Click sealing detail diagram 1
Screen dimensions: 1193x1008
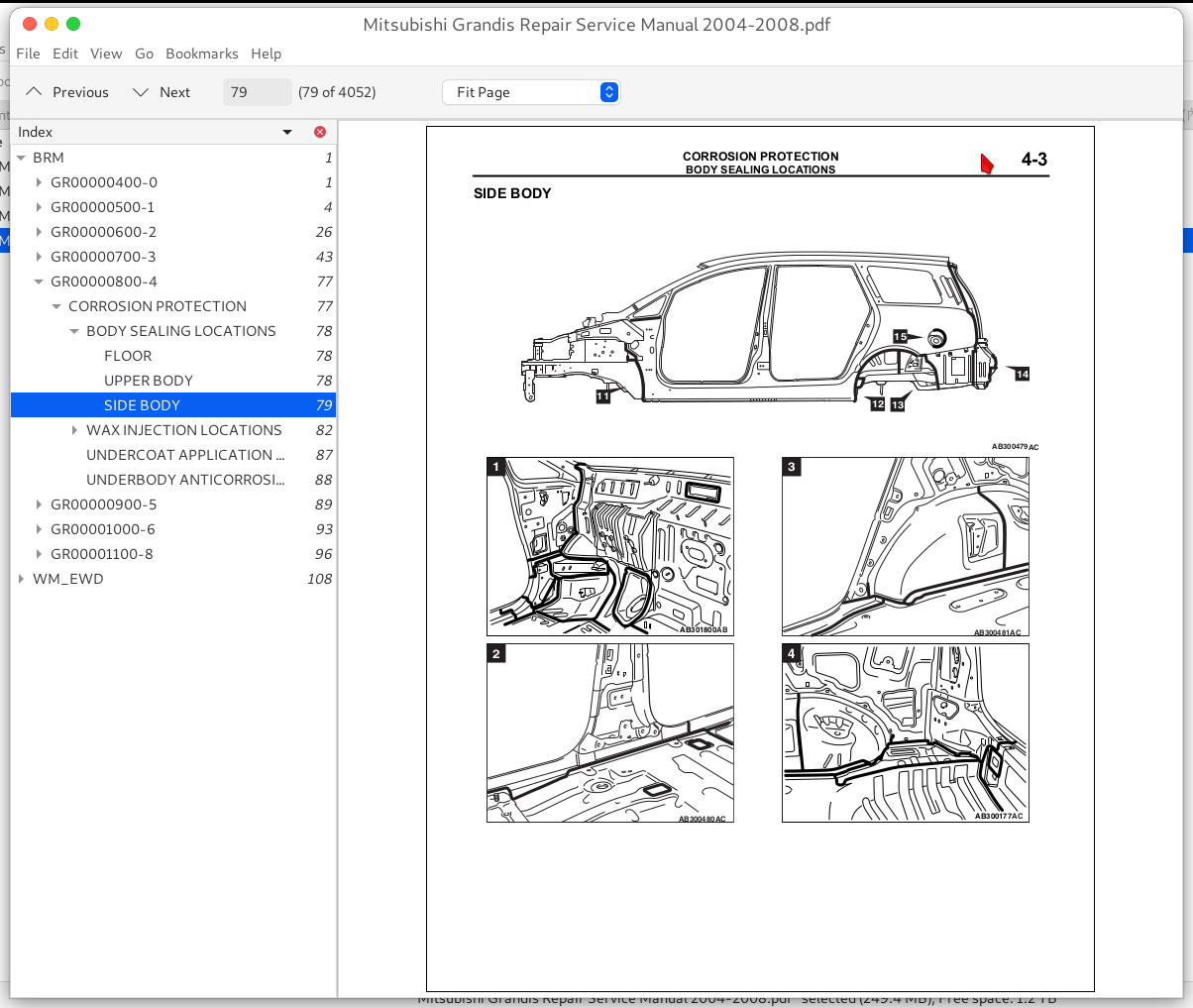610,546
